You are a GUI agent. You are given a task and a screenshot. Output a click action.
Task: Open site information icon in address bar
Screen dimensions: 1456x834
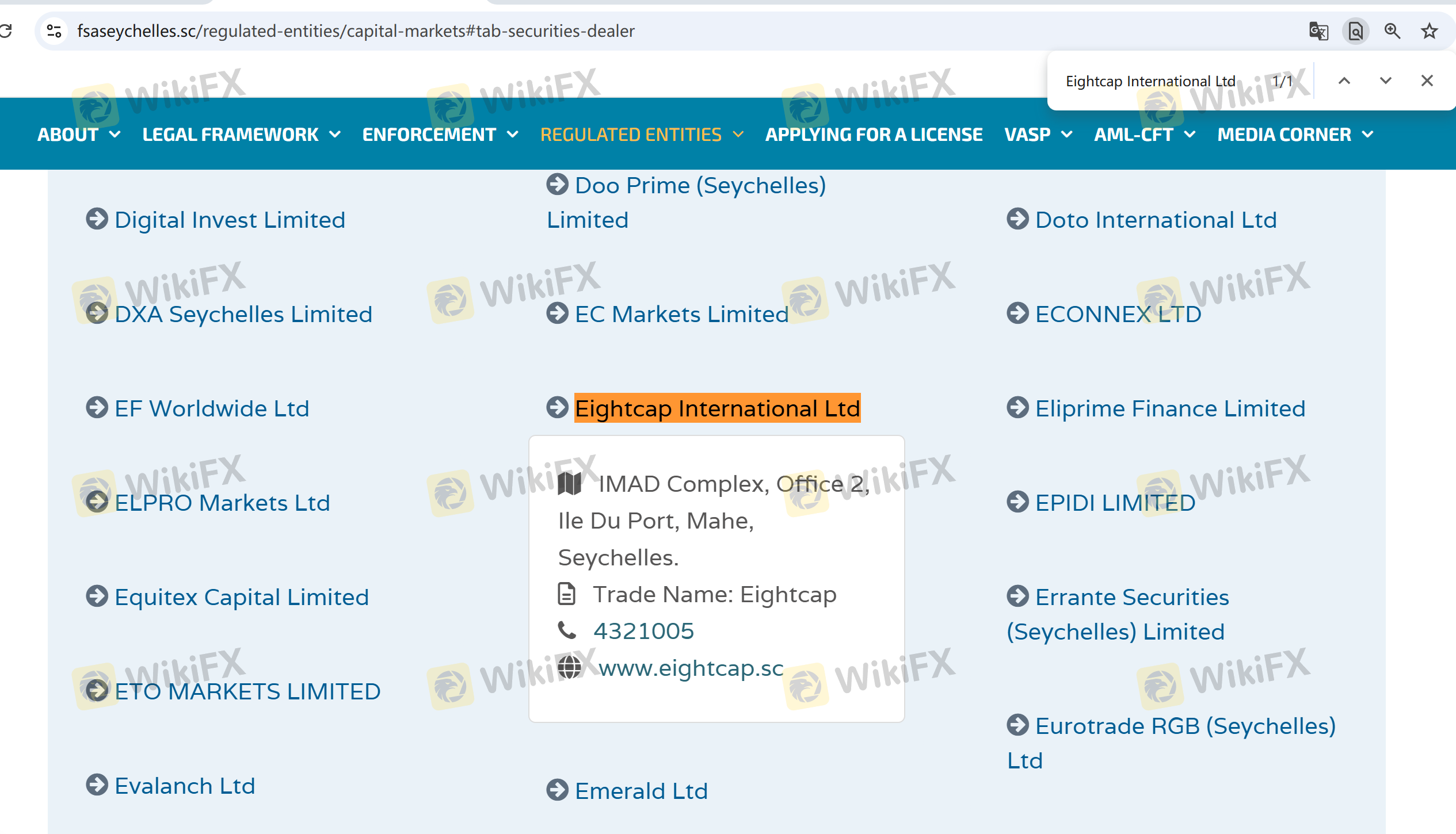(54, 30)
